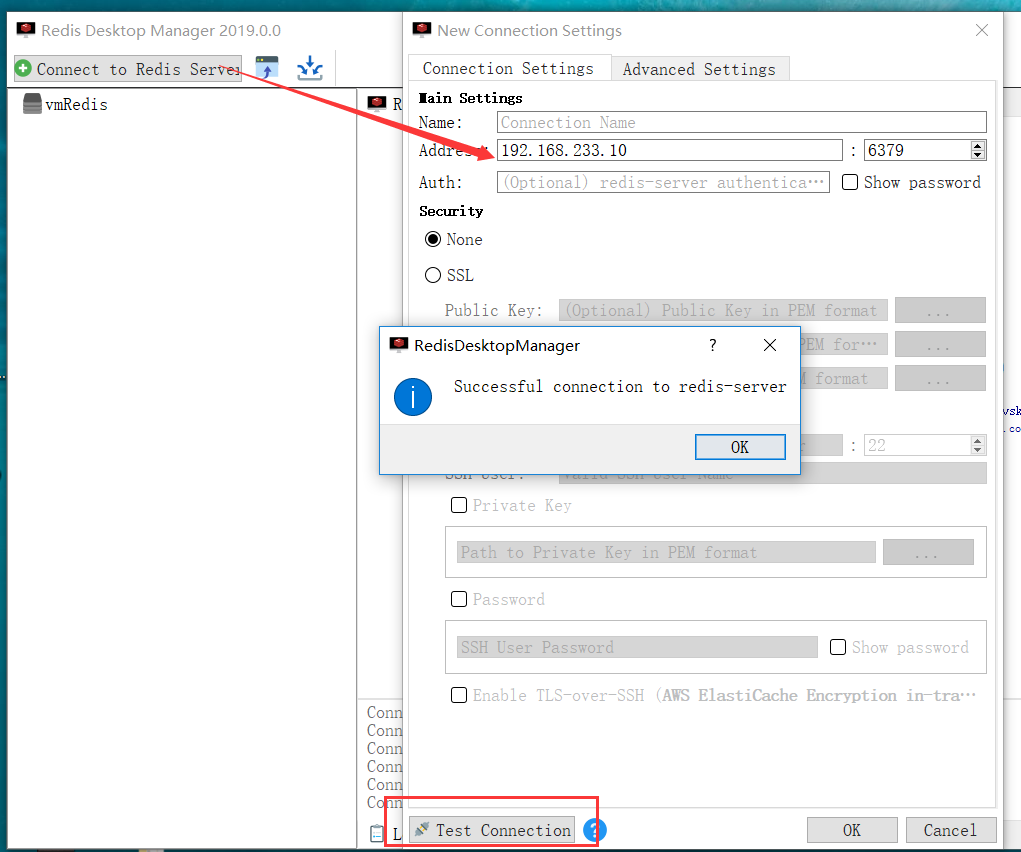
Task: Click OK in New Connection Settings
Action: 852,830
